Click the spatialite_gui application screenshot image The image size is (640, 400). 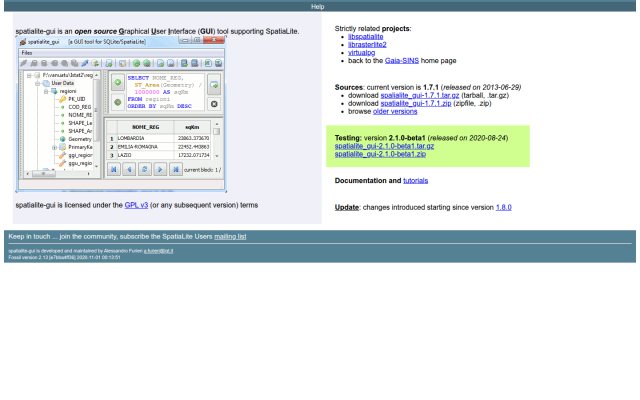coord(121,114)
